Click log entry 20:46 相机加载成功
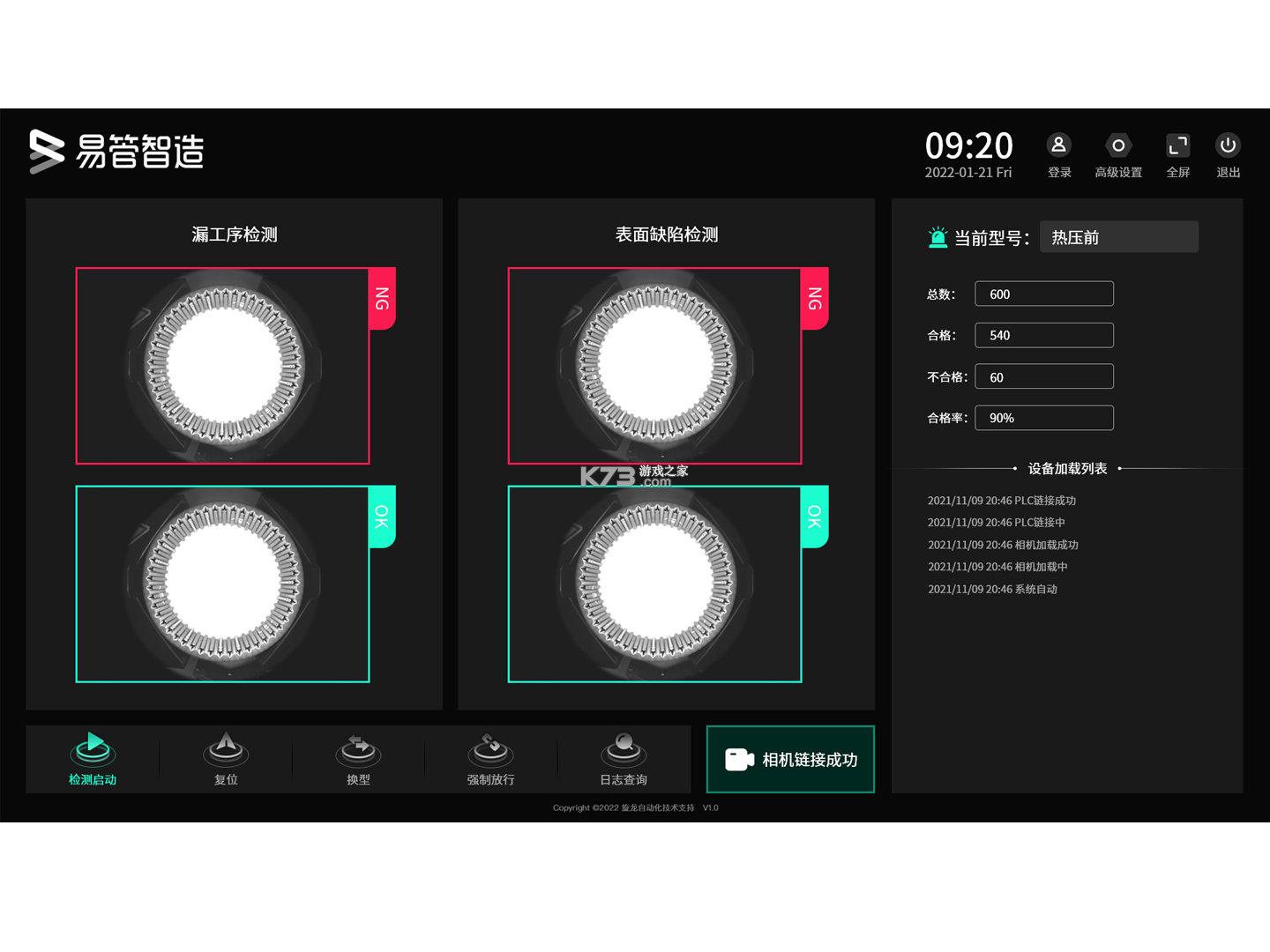The image size is (1270, 952). (x=1003, y=545)
